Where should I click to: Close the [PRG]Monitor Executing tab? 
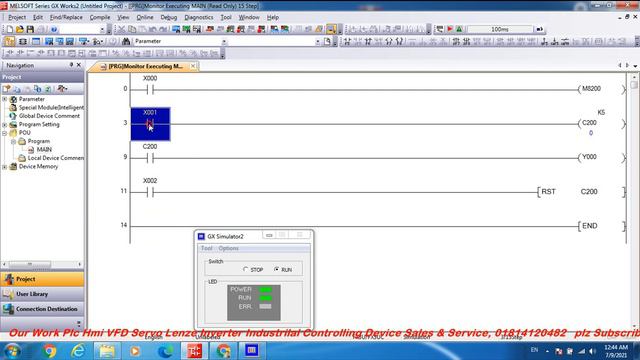pyautogui.click(x=193, y=66)
